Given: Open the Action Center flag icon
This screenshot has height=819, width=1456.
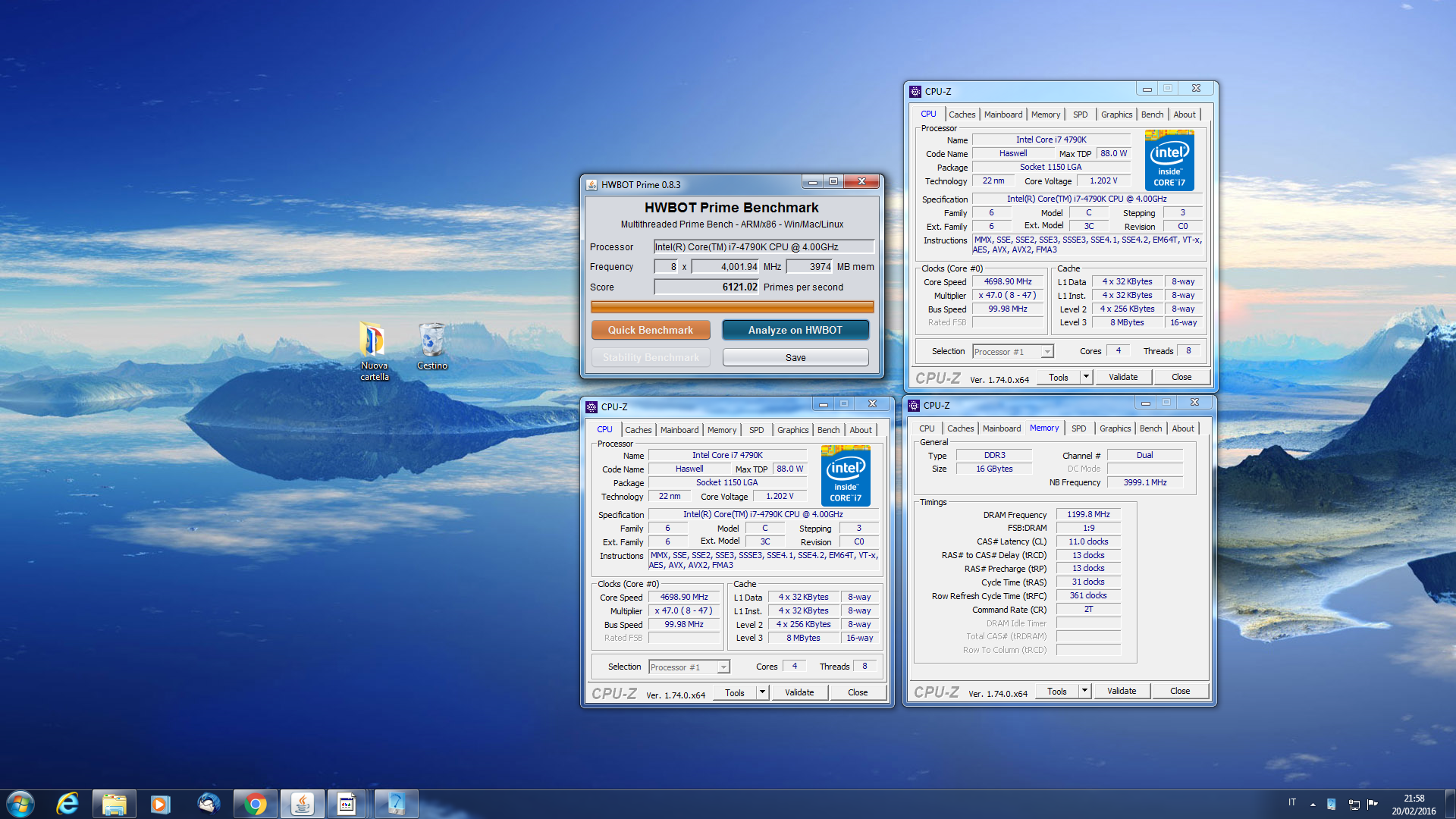Looking at the screenshot, I should 1372,804.
